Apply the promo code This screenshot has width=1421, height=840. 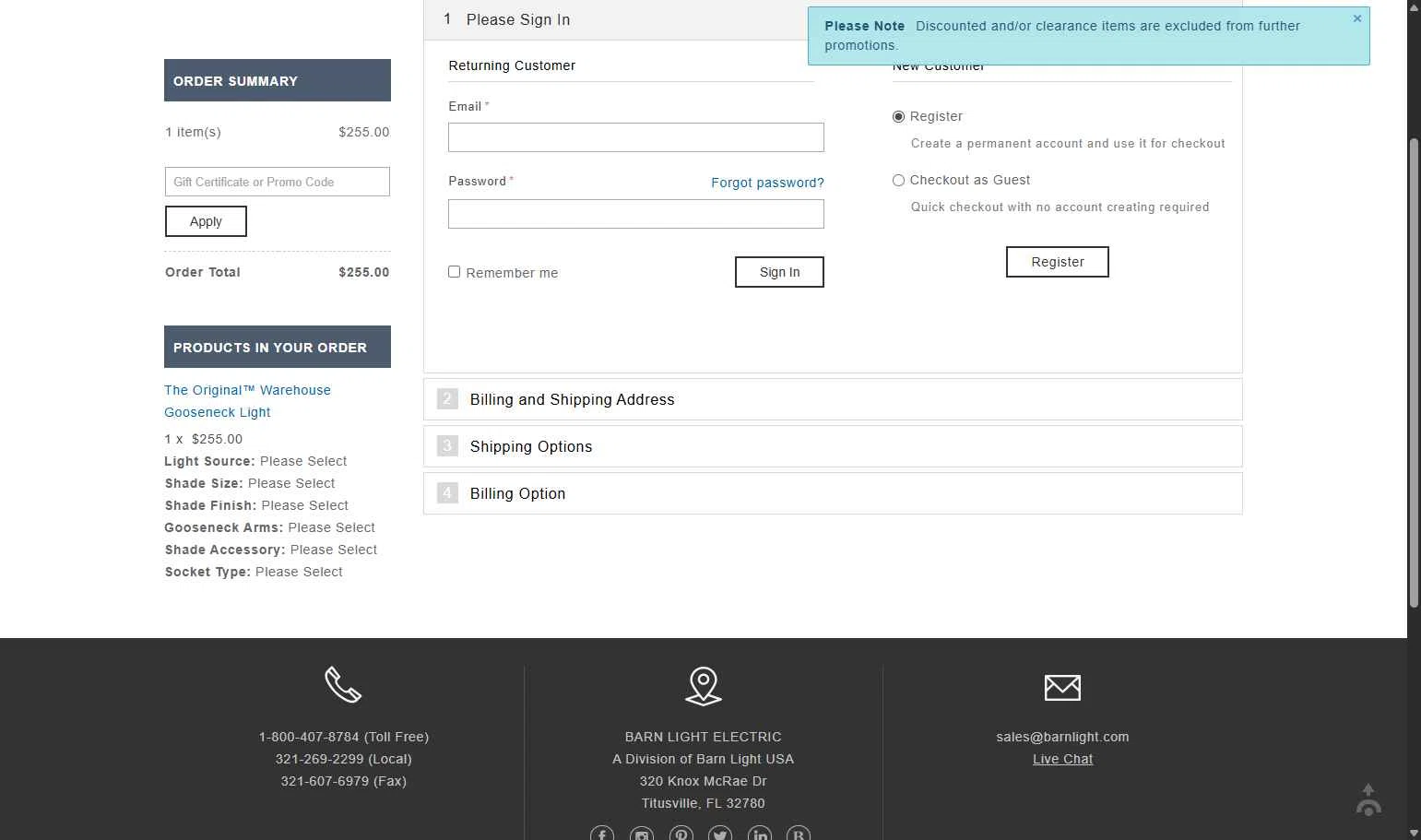pyautogui.click(x=206, y=221)
